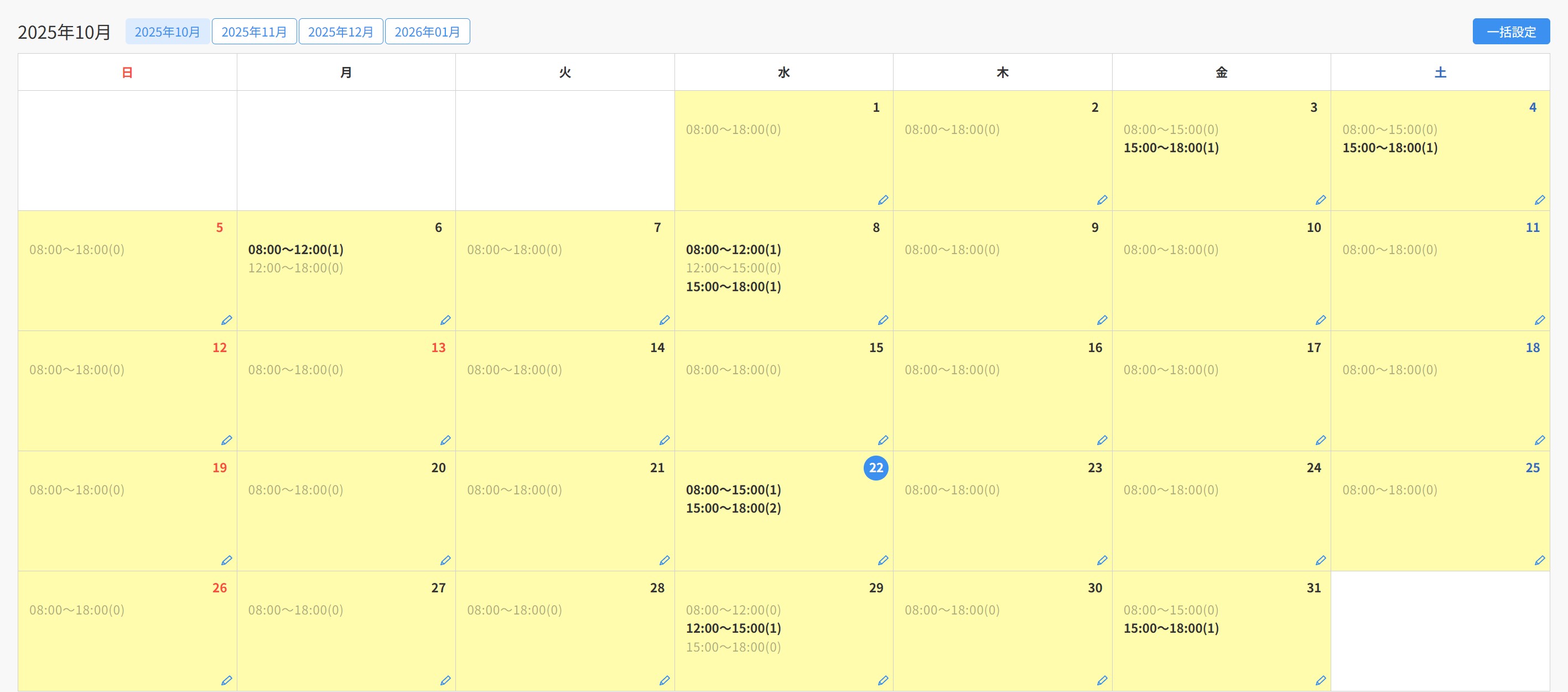
Task: Select the 2026年01月 month tab
Action: point(427,32)
